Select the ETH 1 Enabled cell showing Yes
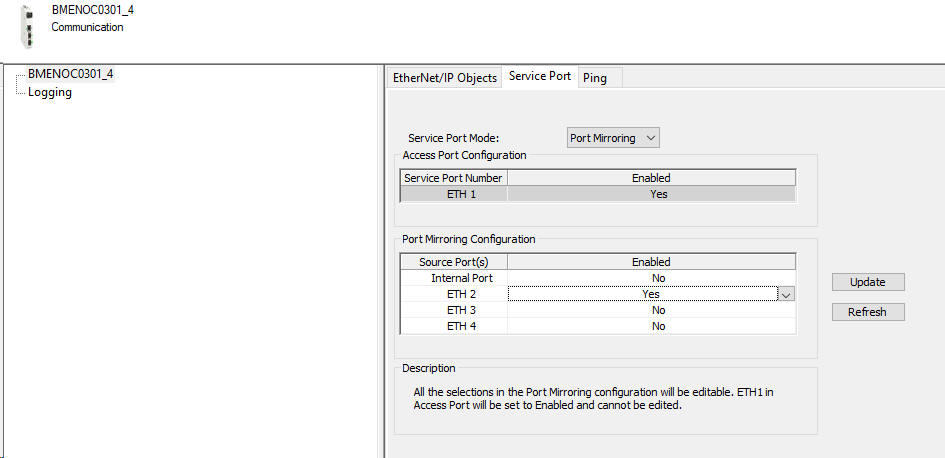The height and width of the screenshot is (458, 945). (x=651, y=194)
